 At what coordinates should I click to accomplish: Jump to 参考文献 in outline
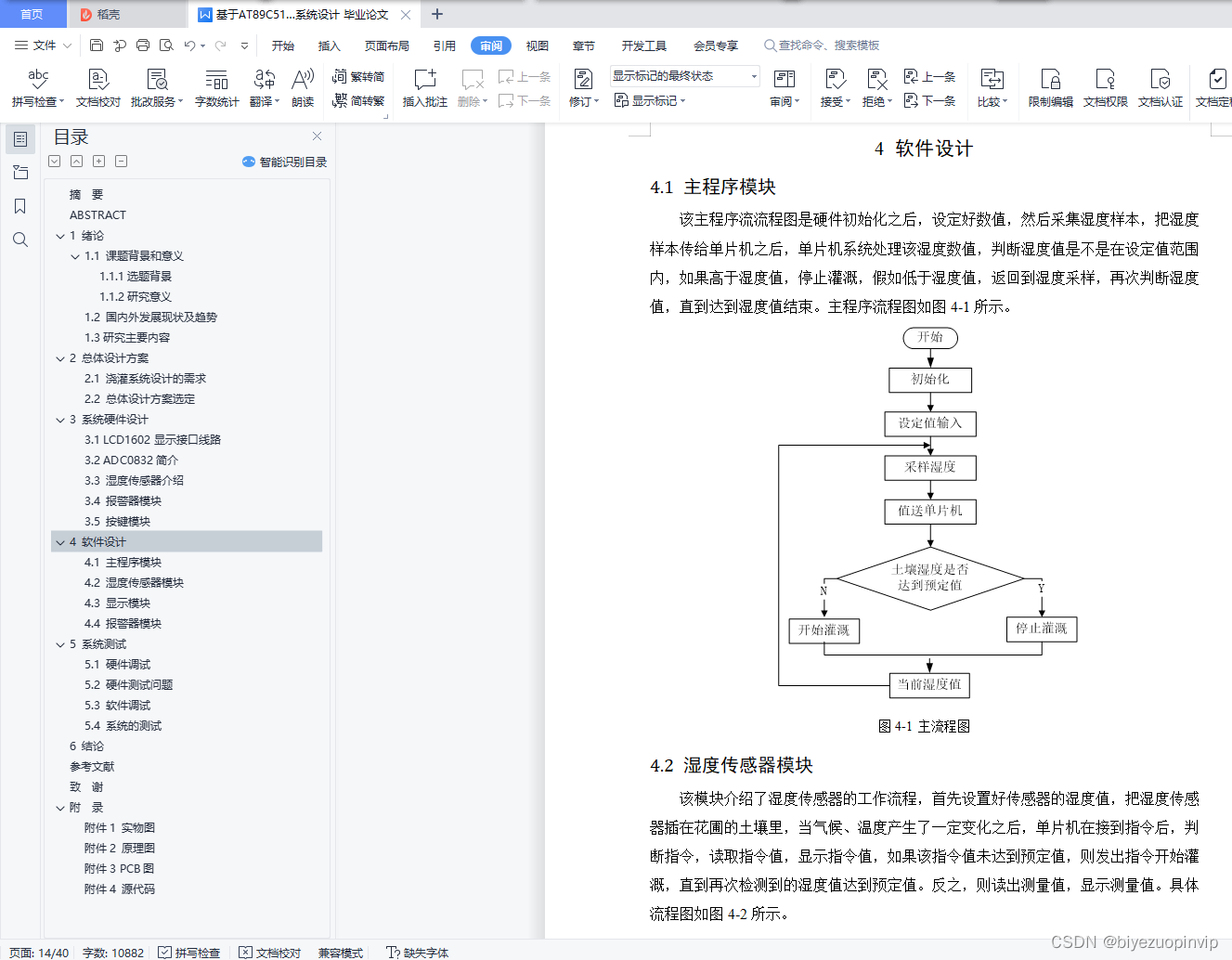pos(92,767)
